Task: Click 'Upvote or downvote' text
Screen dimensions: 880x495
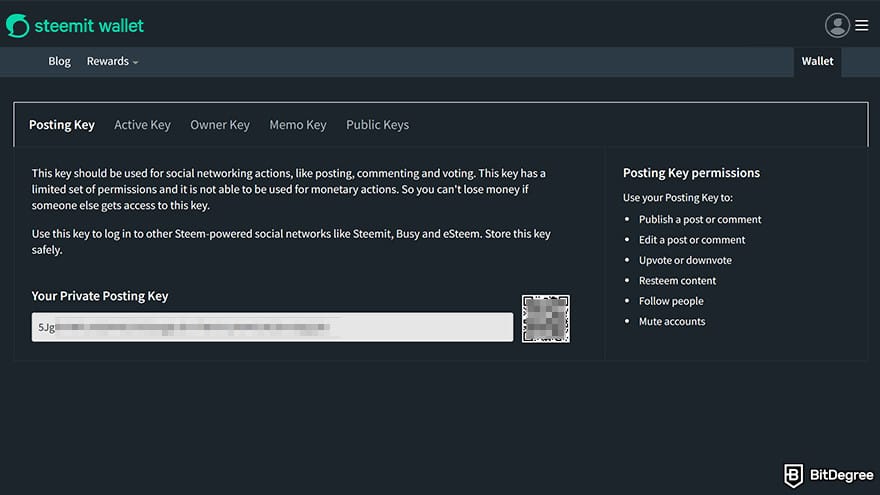Action: tap(685, 260)
